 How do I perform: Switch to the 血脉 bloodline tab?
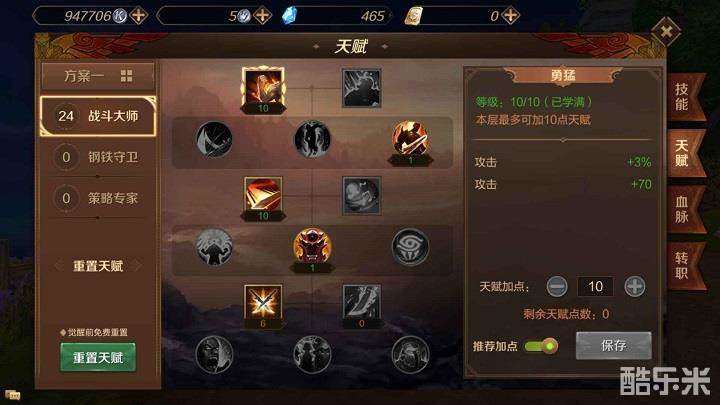tap(683, 209)
